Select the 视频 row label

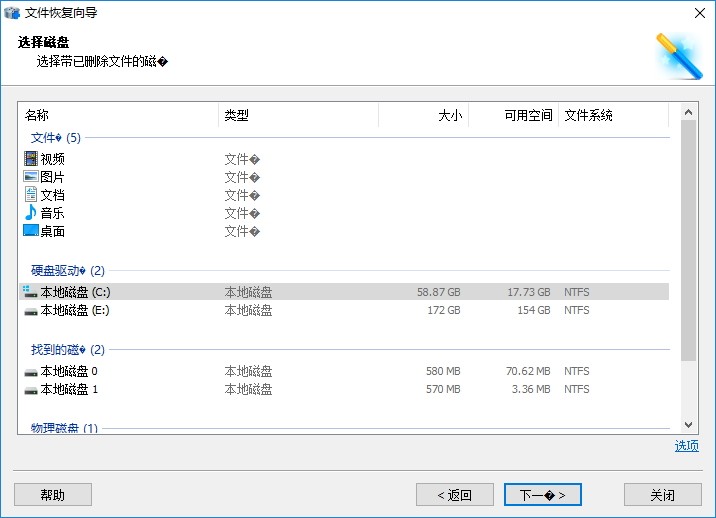pyautogui.click(x=53, y=159)
